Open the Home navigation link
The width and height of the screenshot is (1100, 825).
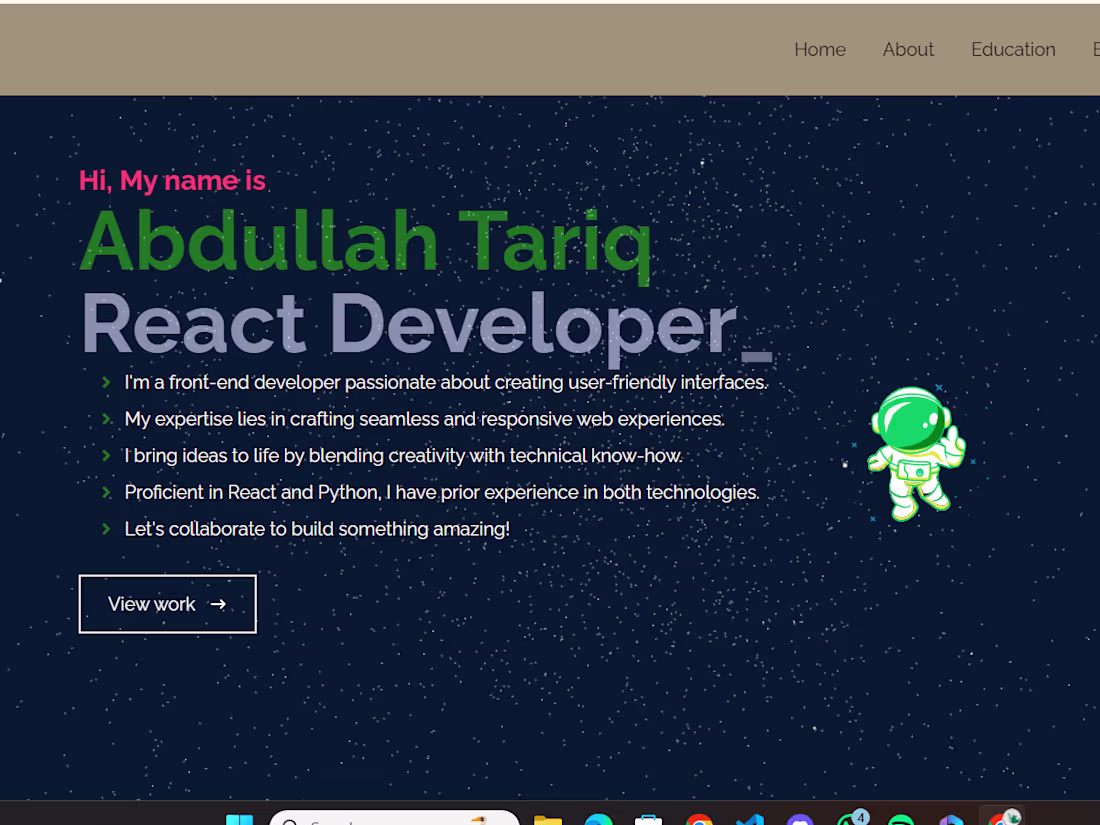pyautogui.click(x=819, y=50)
